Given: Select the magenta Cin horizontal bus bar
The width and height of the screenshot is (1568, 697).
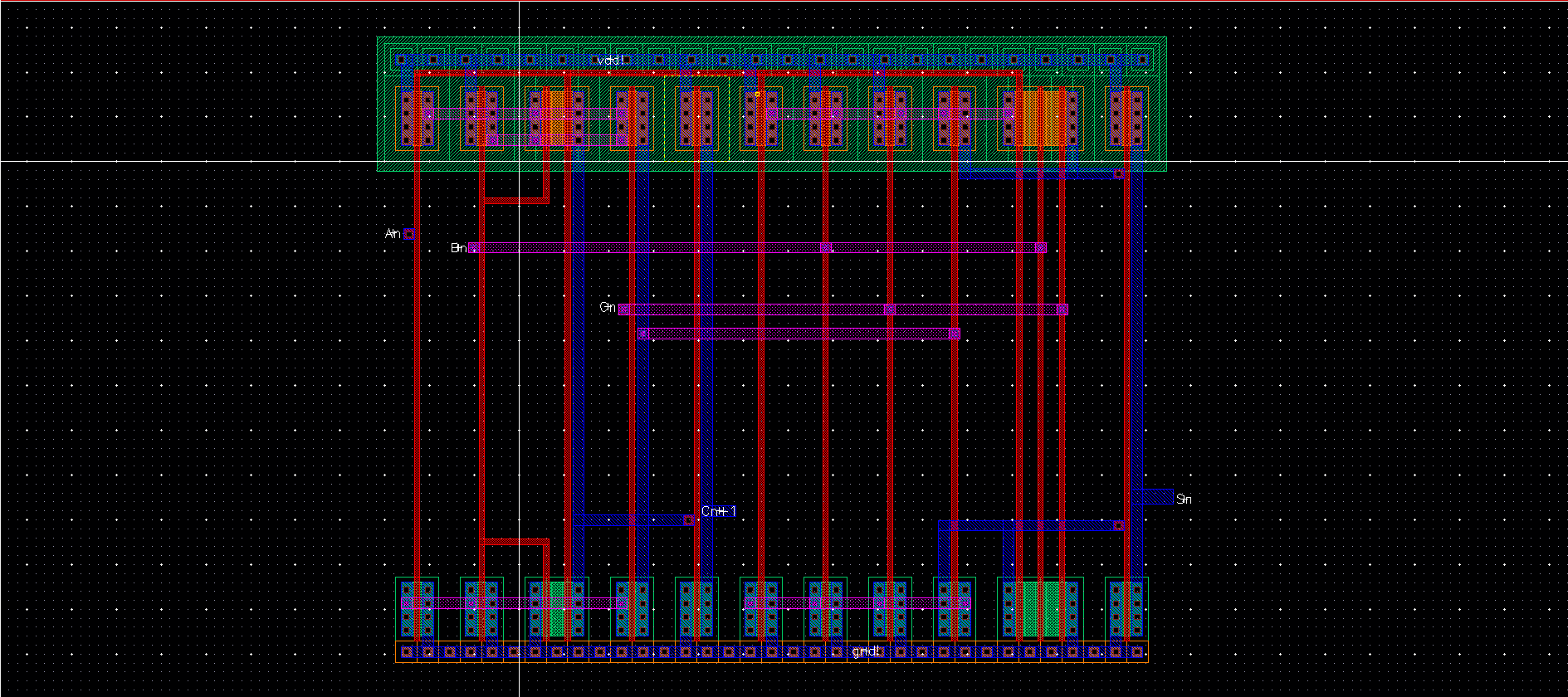Looking at the screenshot, I should pos(843,309).
